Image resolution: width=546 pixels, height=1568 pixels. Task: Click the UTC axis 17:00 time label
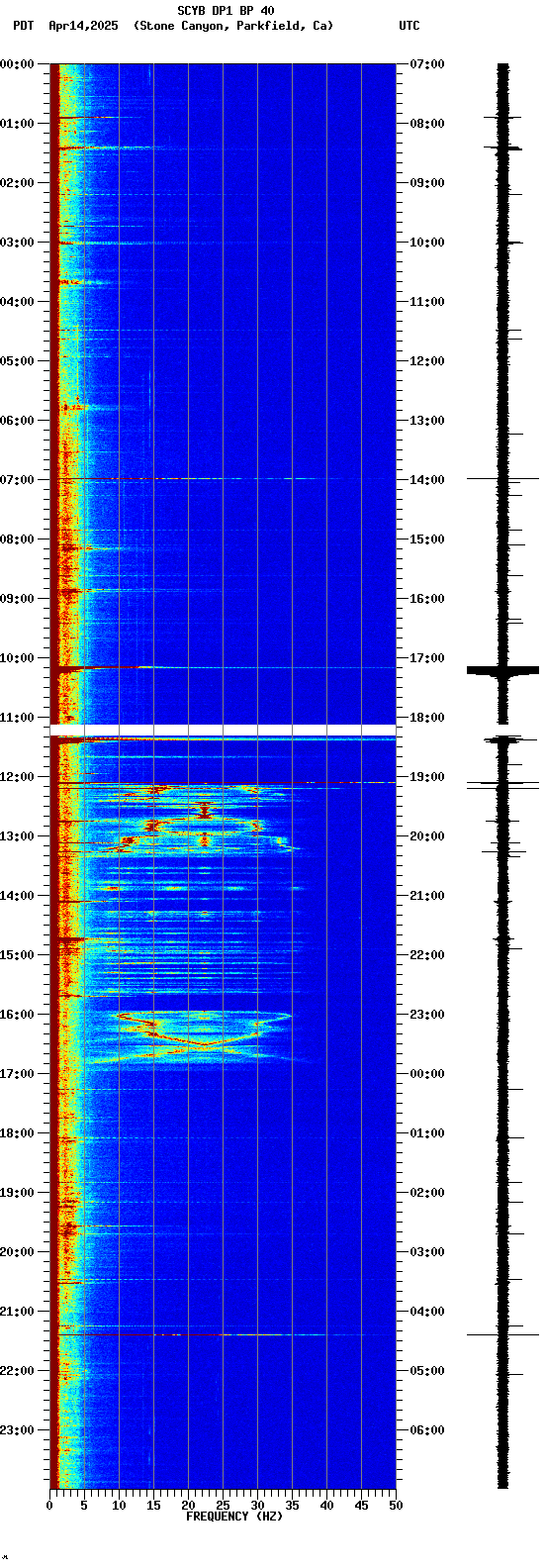[x=426, y=658]
